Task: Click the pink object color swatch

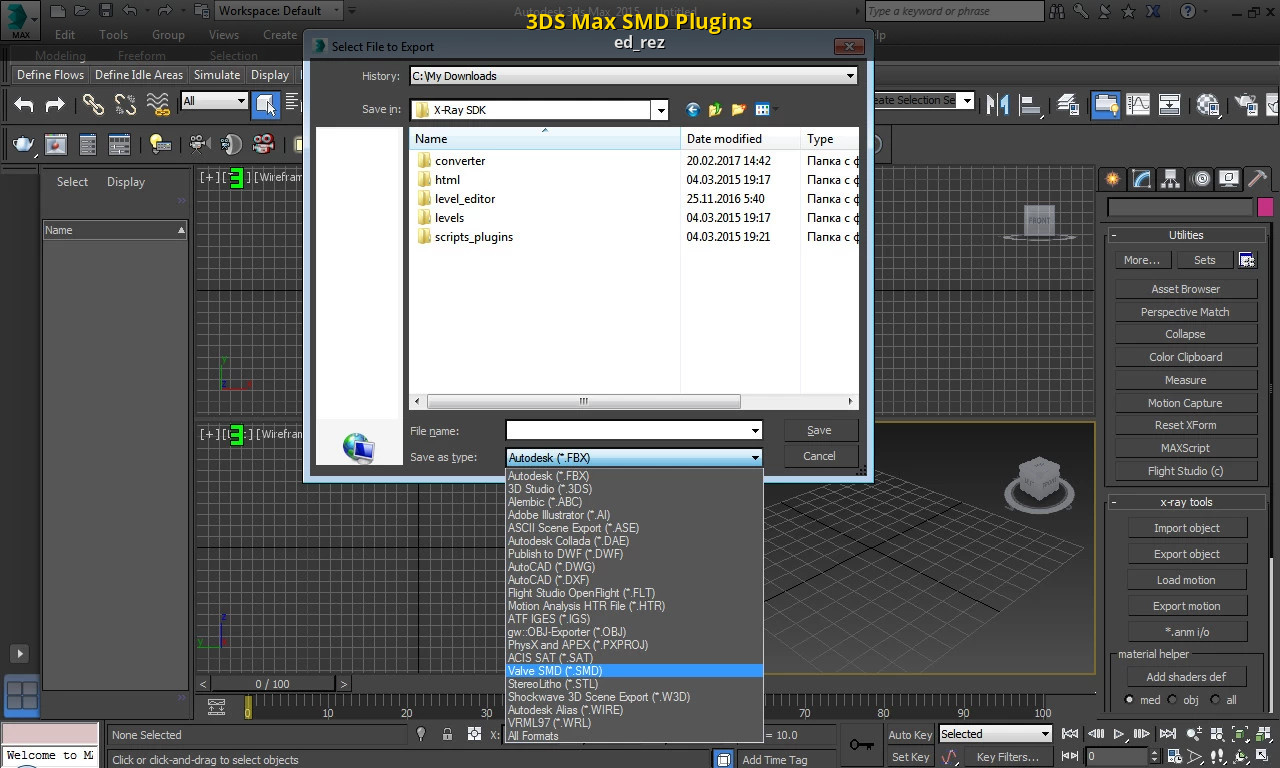Action: pos(1265,207)
